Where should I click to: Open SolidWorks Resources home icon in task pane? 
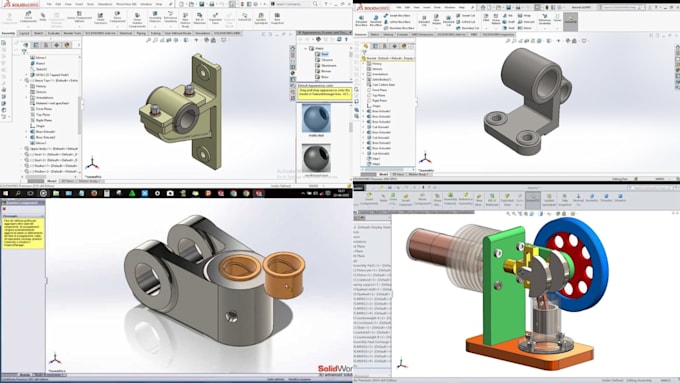(293, 49)
